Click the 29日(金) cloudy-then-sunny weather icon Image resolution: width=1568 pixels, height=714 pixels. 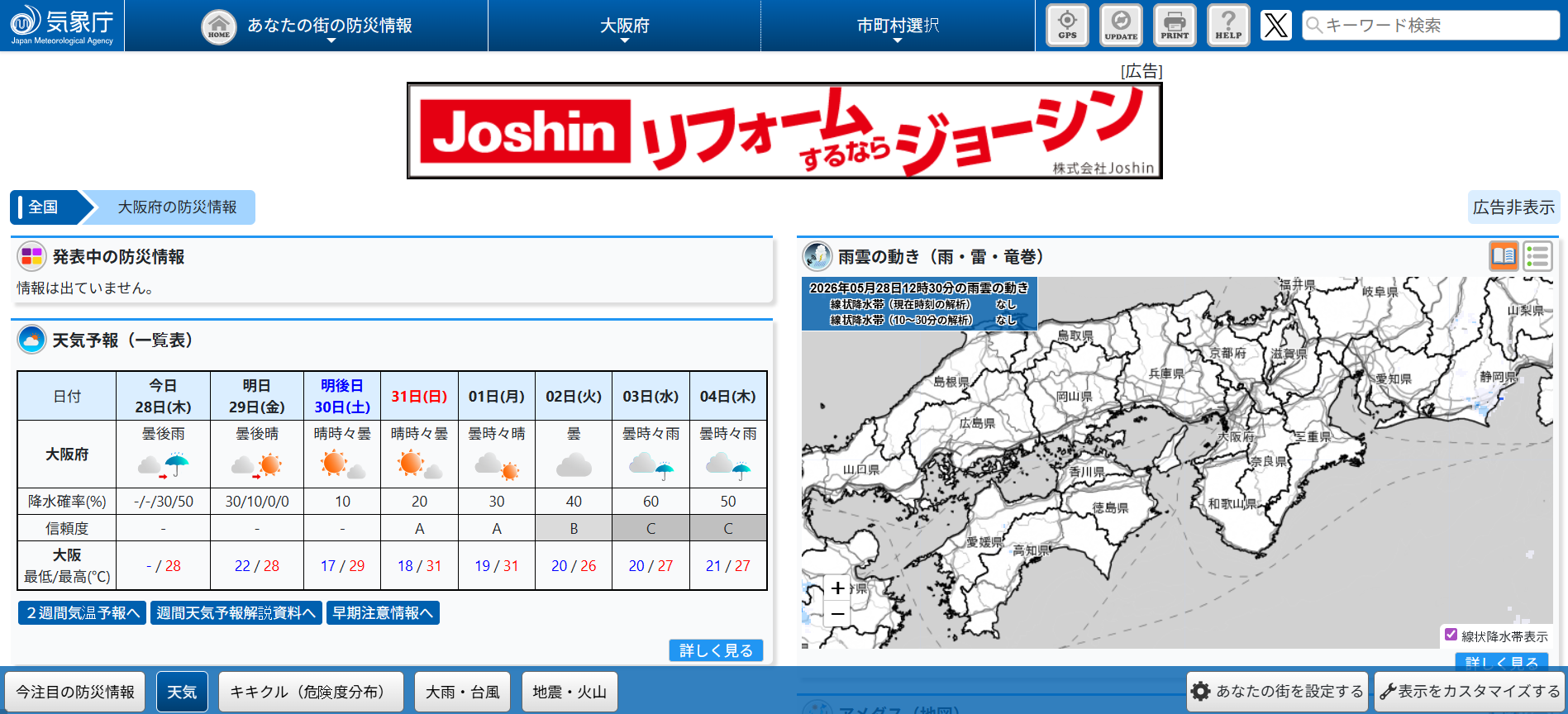pos(257,466)
